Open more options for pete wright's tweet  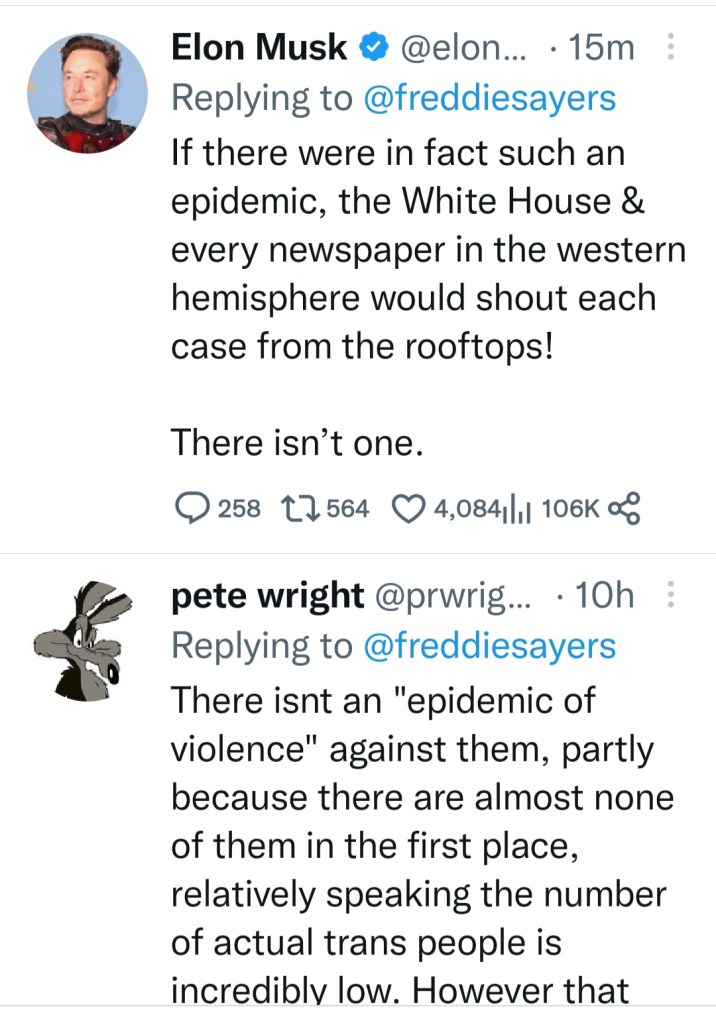point(669,596)
